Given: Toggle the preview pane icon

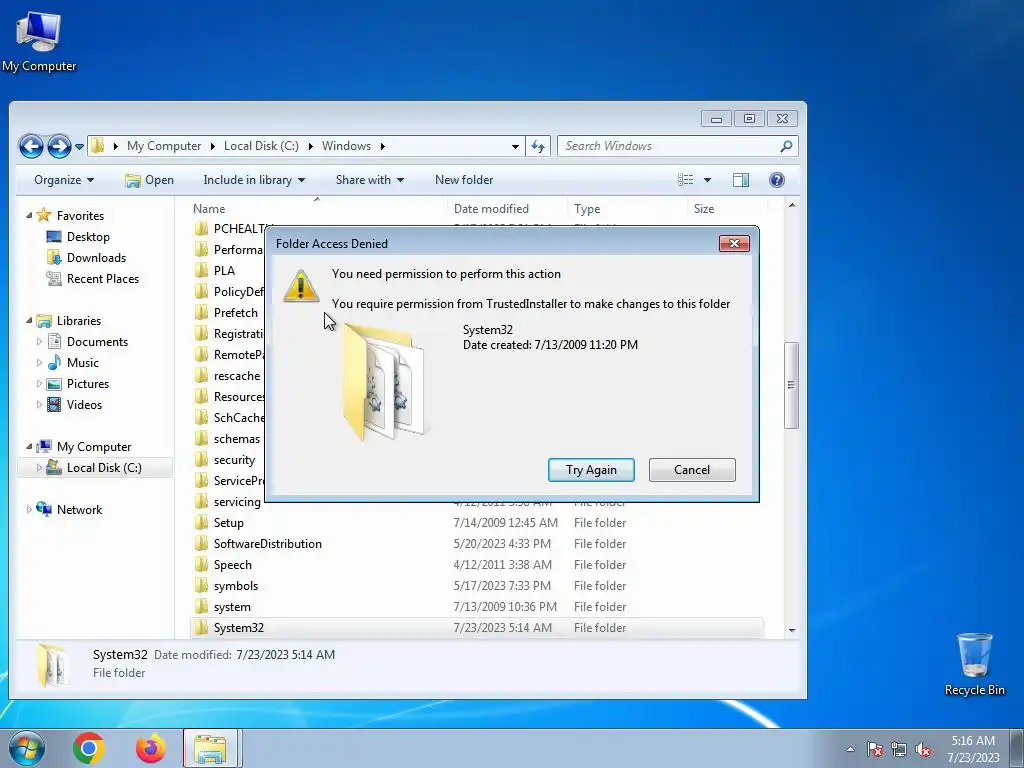Looking at the screenshot, I should [741, 180].
